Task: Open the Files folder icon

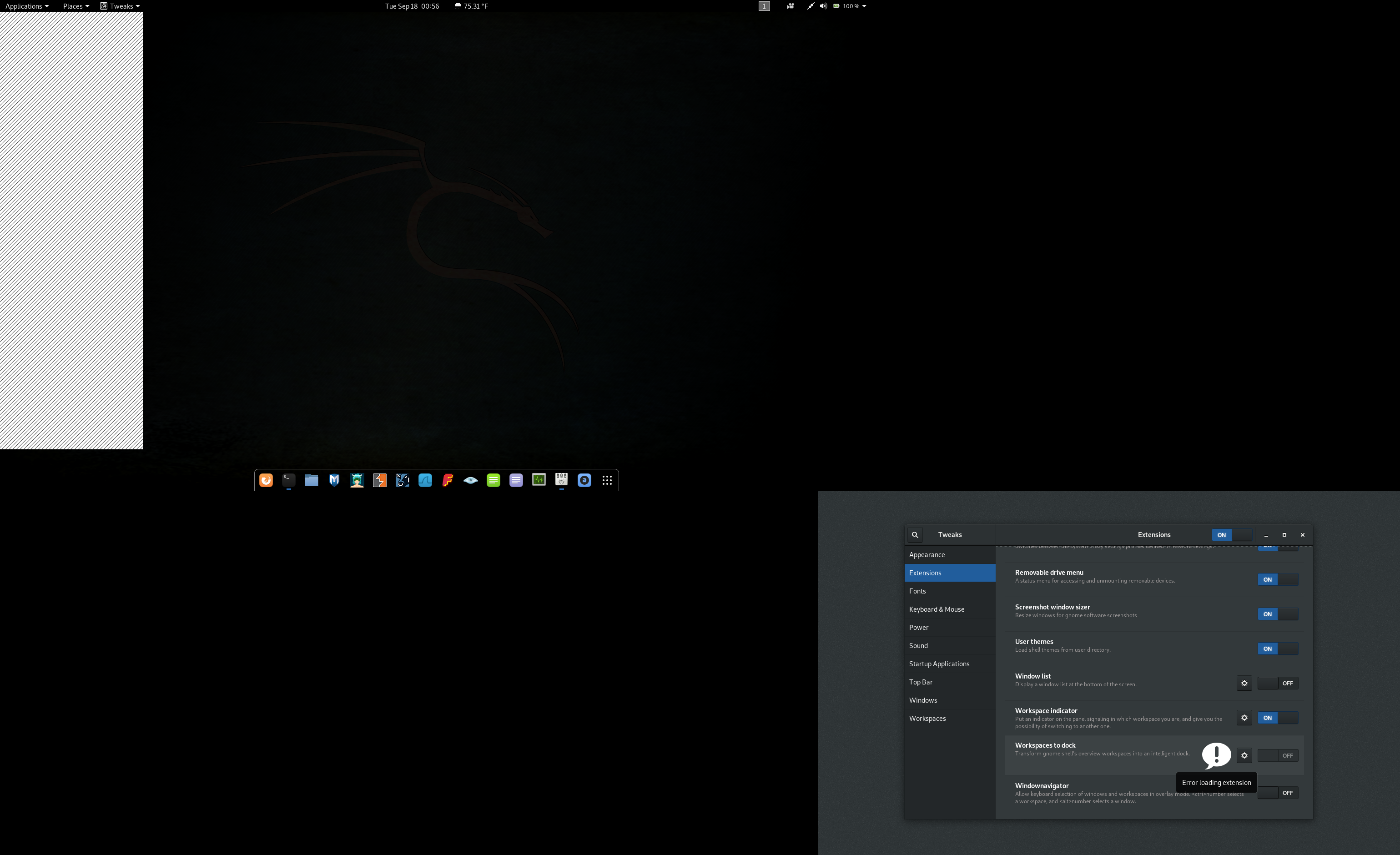Action: 312,481
